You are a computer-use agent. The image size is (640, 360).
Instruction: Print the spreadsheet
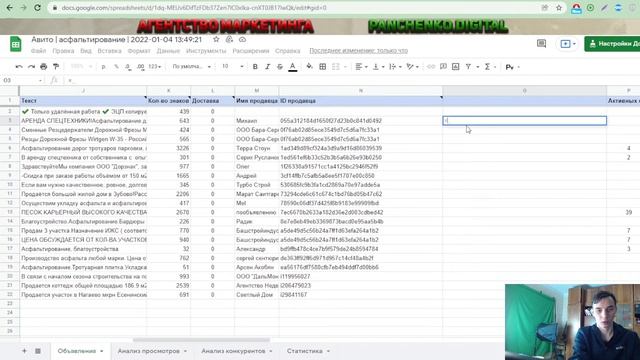pyautogui.click(x=43, y=67)
